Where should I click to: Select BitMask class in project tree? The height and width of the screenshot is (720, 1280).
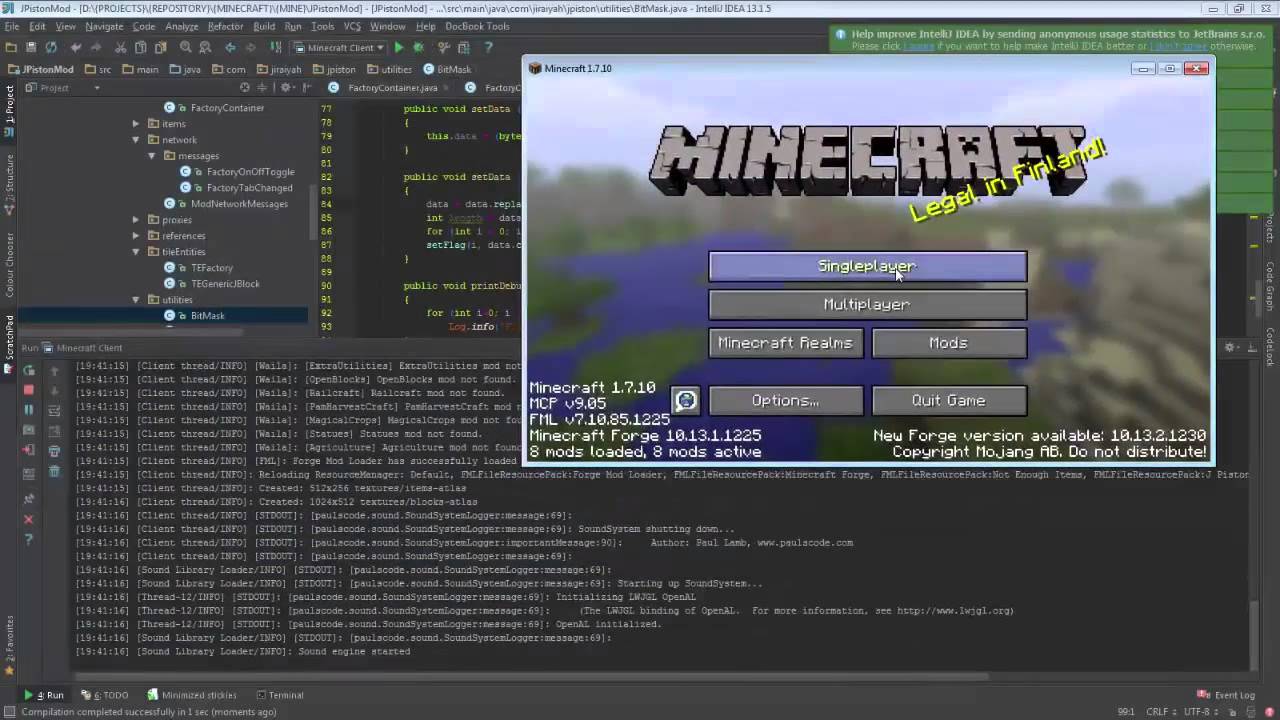click(x=207, y=316)
